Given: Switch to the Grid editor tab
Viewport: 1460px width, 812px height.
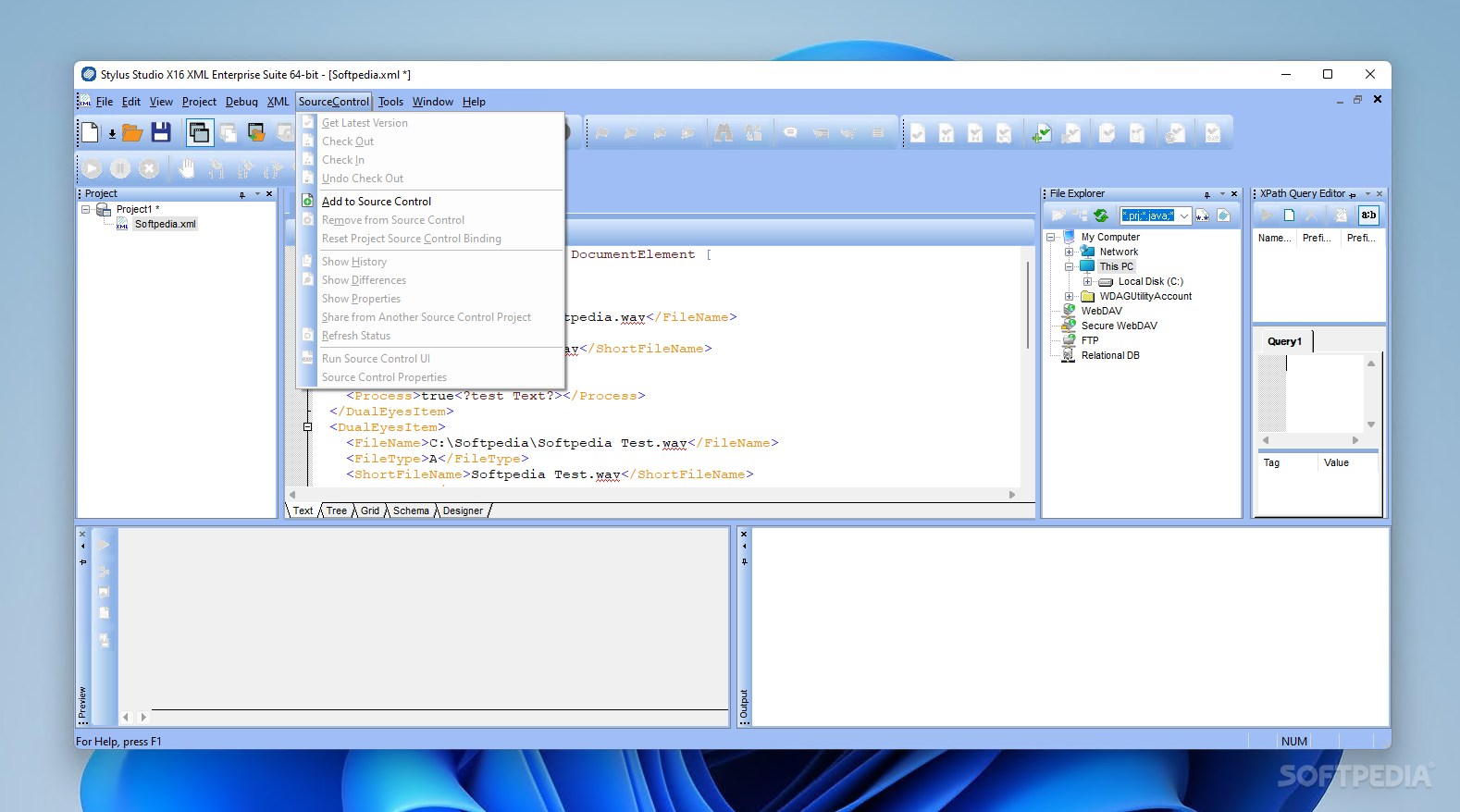Looking at the screenshot, I should (x=370, y=511).
